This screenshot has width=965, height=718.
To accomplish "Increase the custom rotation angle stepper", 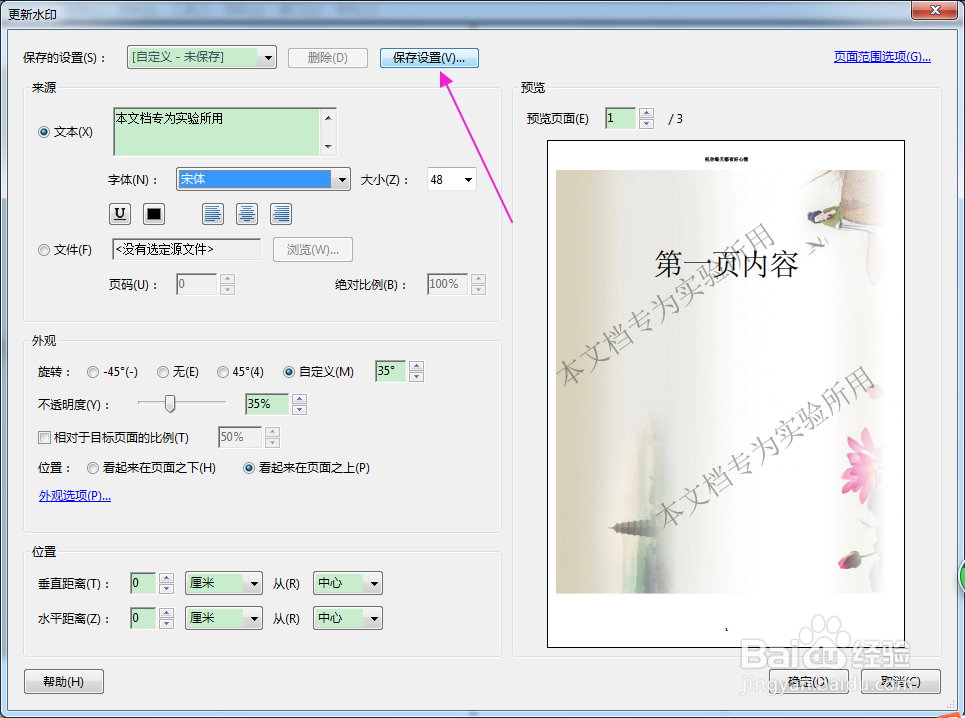I will [416, 366].
